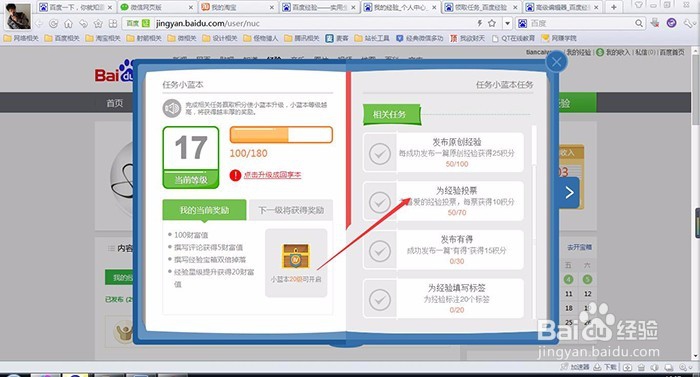Open the 发布有得 task title

457,239
